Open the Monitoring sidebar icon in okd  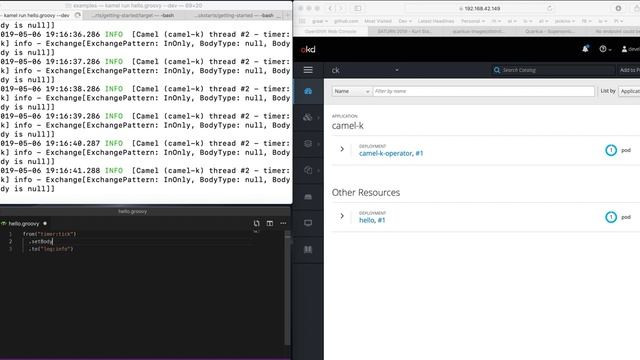pyautogui.click(x=308, y=223)
